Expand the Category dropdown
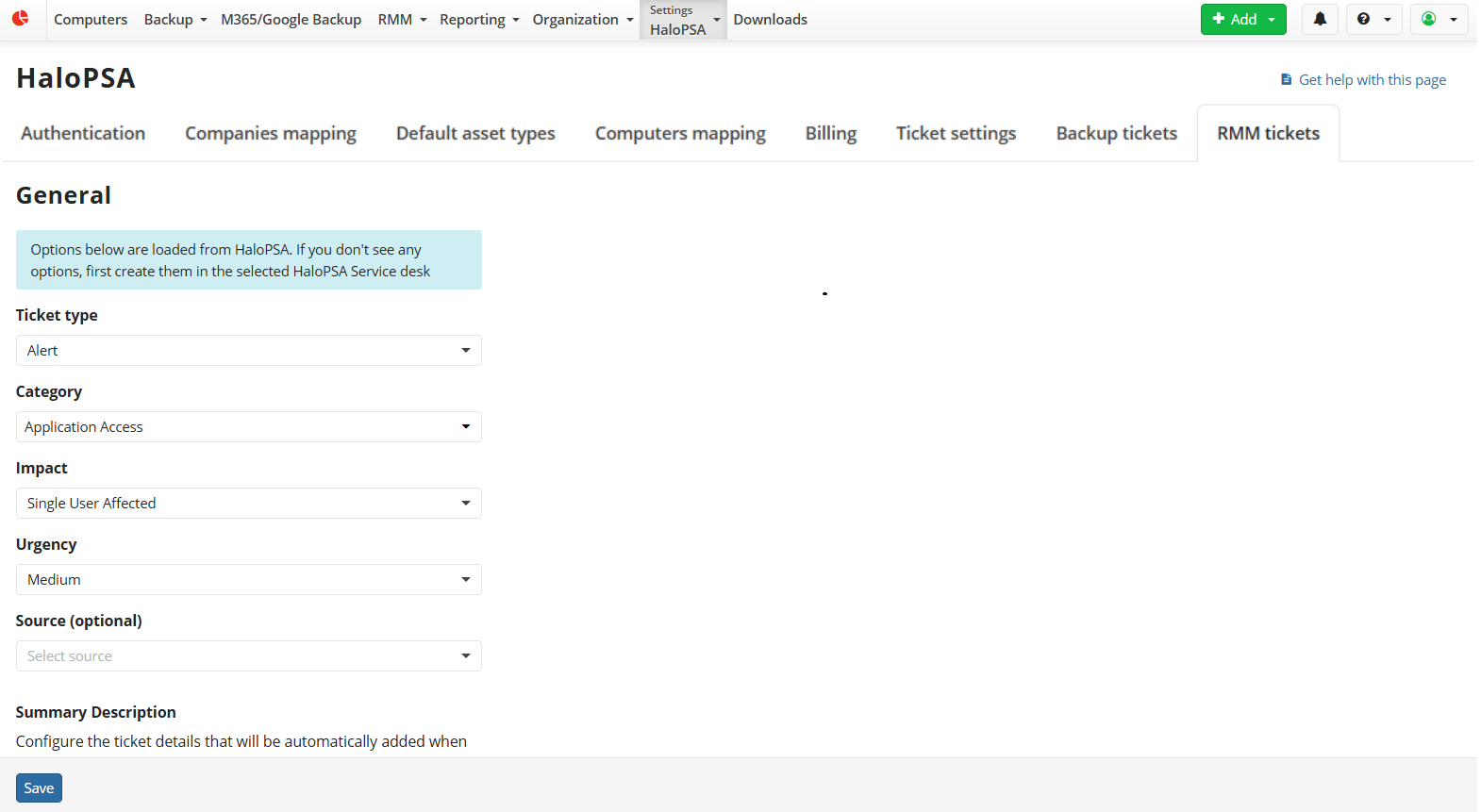This screenshot has width=1481, height=812. point(249,427)
